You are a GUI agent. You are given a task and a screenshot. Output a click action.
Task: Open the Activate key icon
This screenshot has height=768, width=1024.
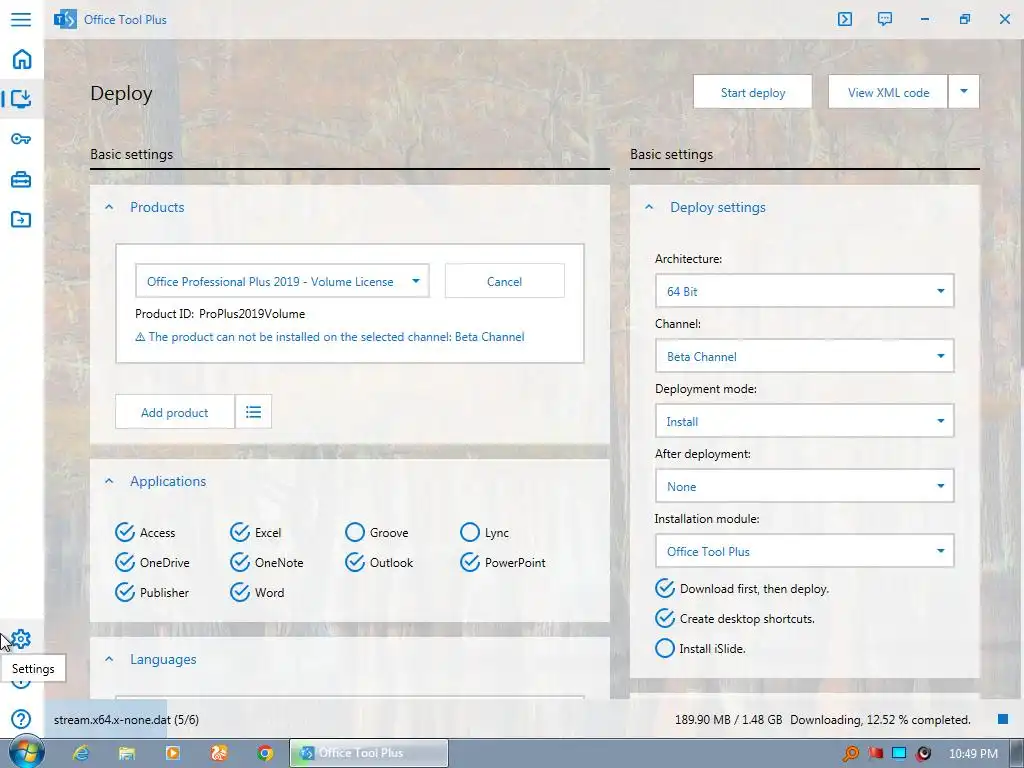pos(21,139)
